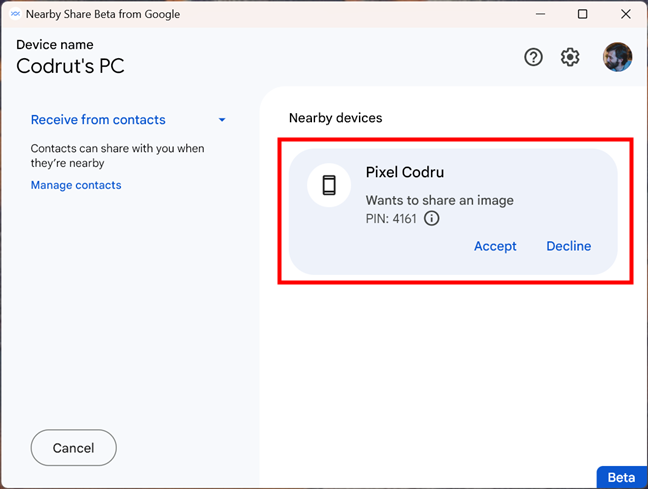Image resolution: width=648 pixels, height=489 pixels.
Task: Open the settings gear icon
Action: (570, 57)
